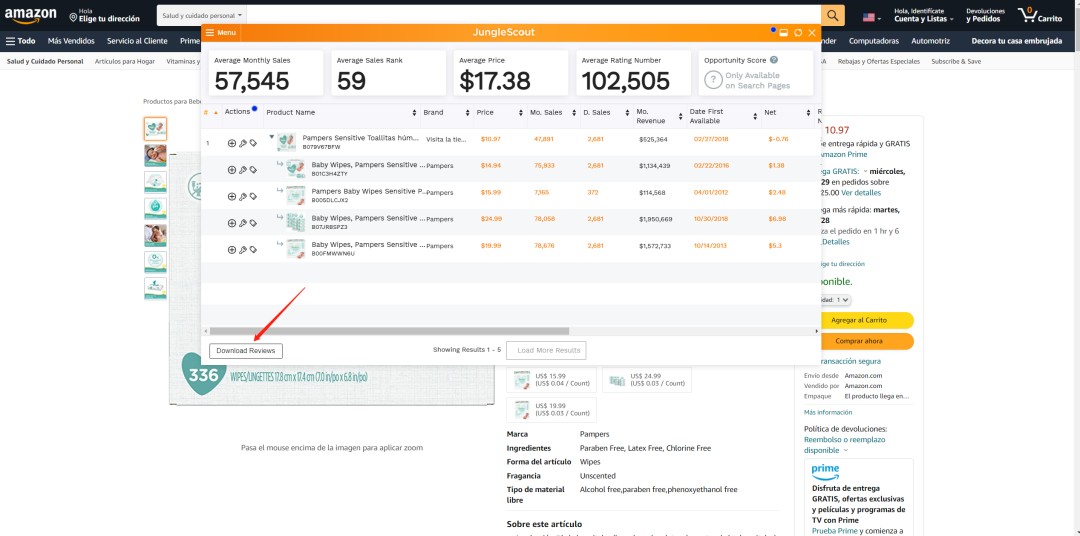1080x536 pixels.
Task: Select the second product image thumbnail
Action: click(155, 155)
